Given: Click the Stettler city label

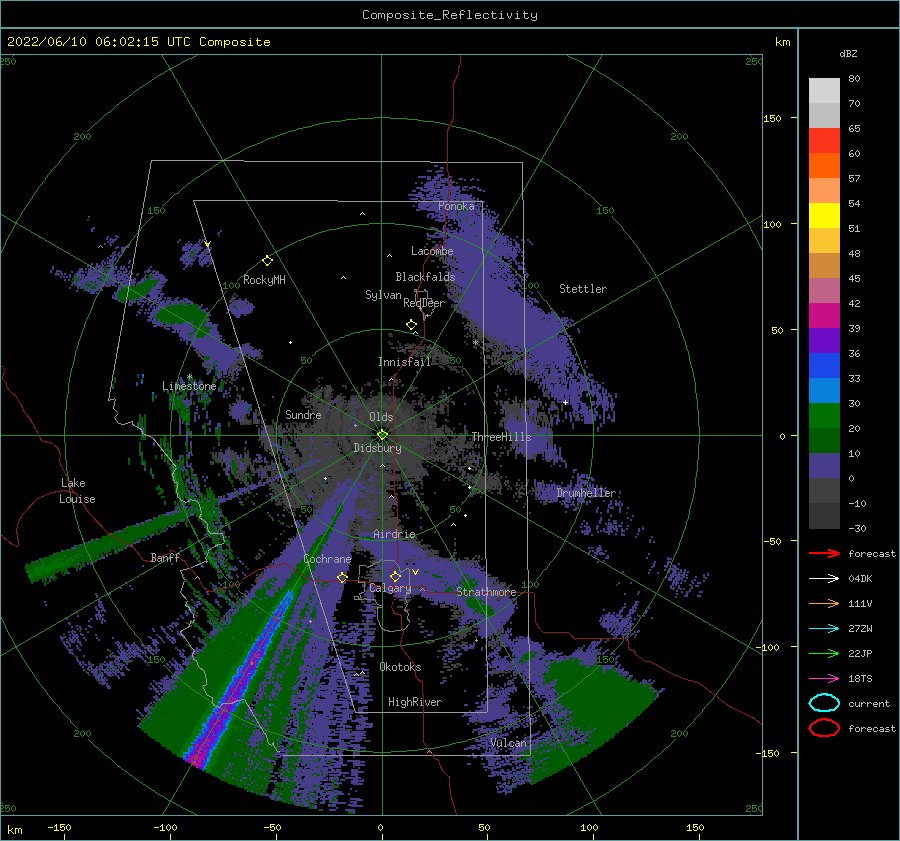Looking at the screenshot, I should pyautogui.click(x=583, y=289).
